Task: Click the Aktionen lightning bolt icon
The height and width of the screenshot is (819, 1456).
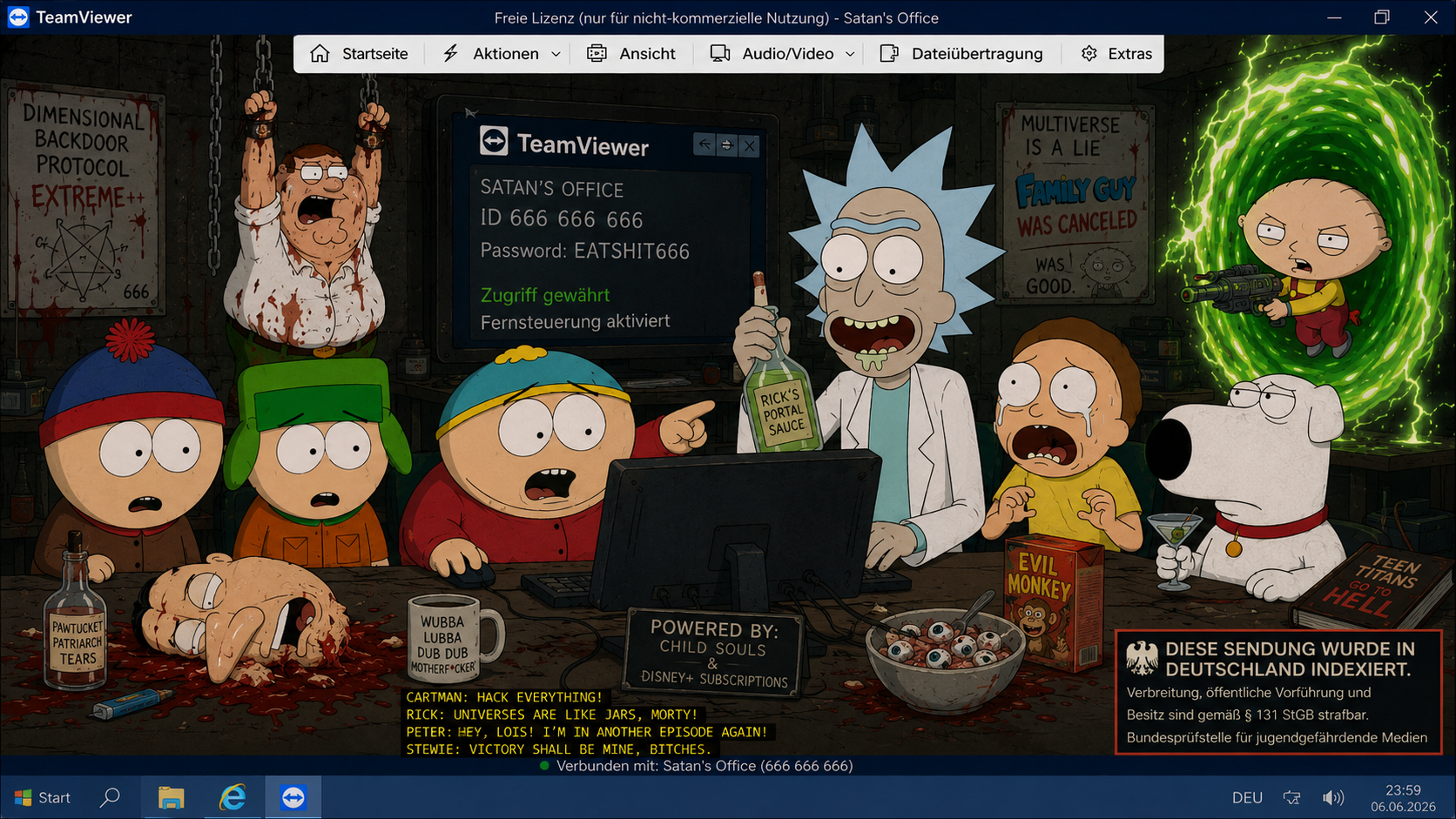Action: [450, 53]
